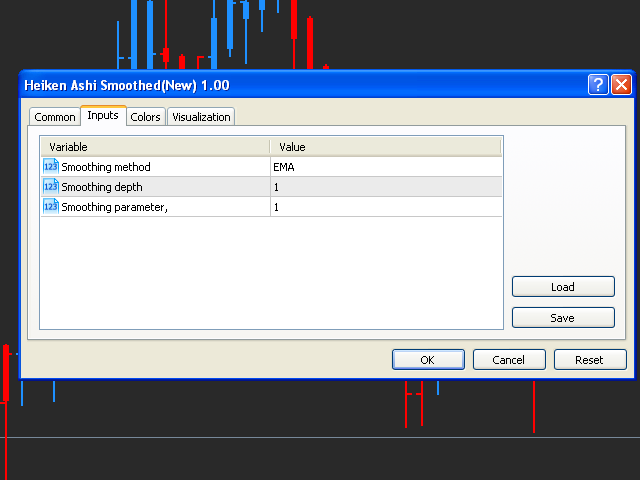The image size is (640, 480).
Task: Dismiss the dialog with Cancel
Action: (509, 360)
